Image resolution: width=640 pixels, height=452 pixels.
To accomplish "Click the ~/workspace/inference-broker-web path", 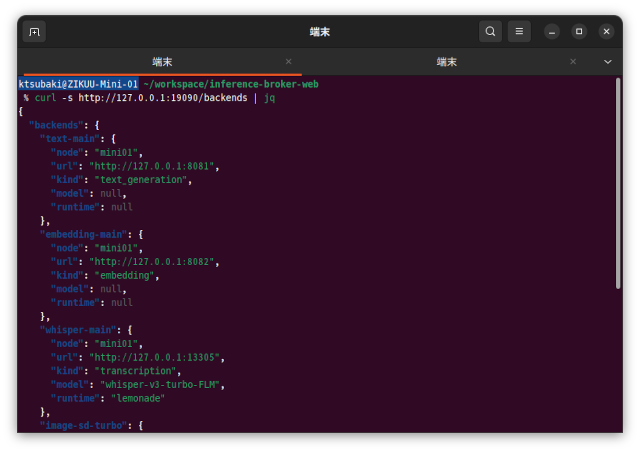I will click(x=231, y=84).
